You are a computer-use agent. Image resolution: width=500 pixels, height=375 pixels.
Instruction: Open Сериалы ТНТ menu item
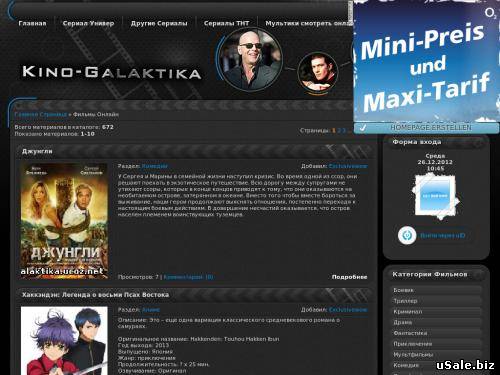tap(226, 23)
